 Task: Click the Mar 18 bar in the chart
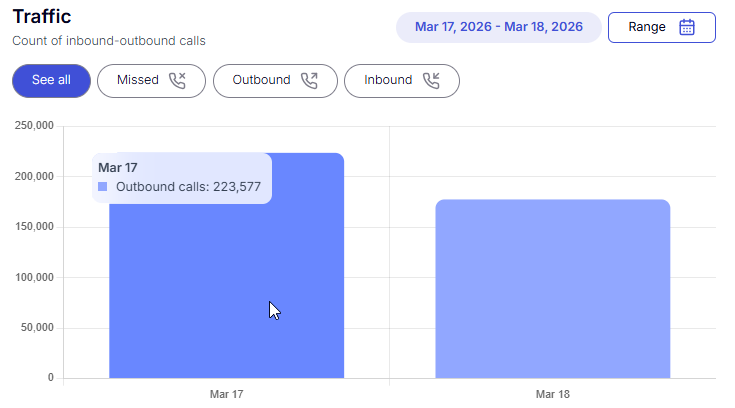552,289
